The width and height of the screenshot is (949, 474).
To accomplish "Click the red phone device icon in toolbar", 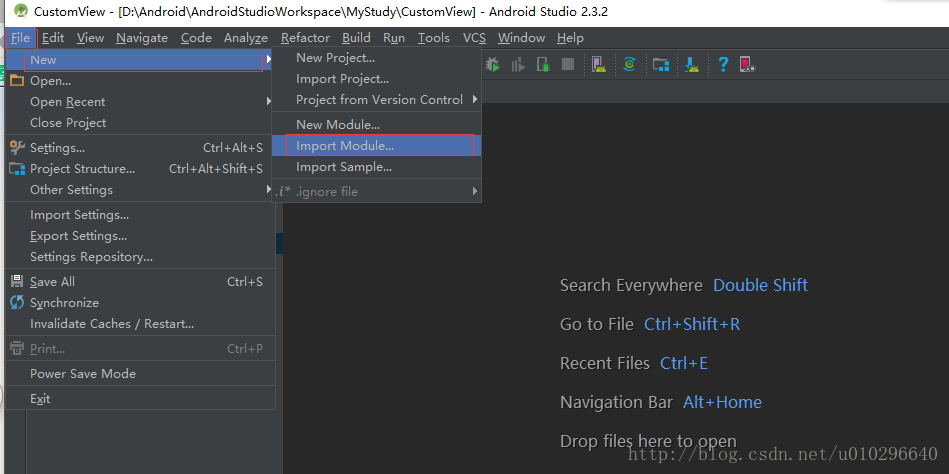I will pyautogui.click(x=747, y=64).
